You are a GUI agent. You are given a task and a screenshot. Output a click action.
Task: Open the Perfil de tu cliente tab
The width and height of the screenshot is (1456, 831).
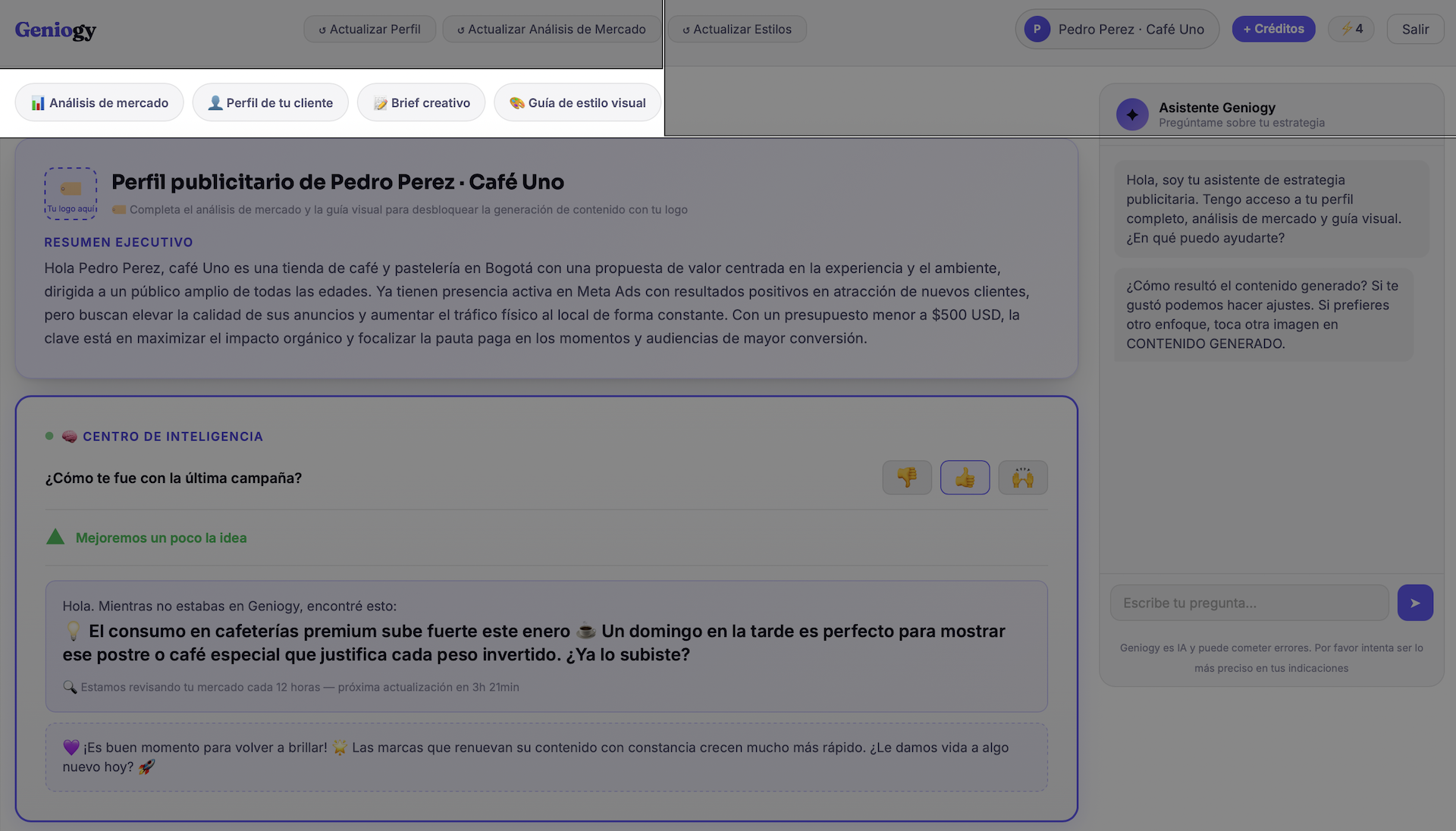coord(270,102)
